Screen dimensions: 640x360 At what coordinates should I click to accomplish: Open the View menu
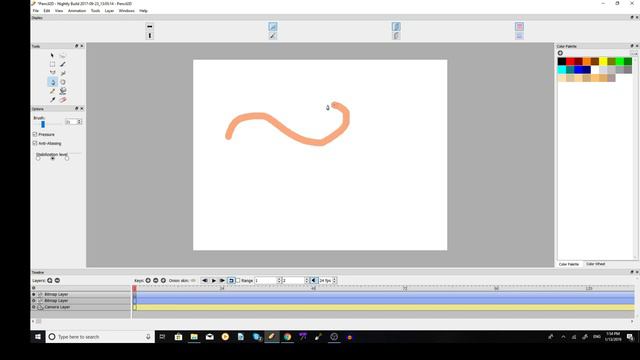coord(59,11)
